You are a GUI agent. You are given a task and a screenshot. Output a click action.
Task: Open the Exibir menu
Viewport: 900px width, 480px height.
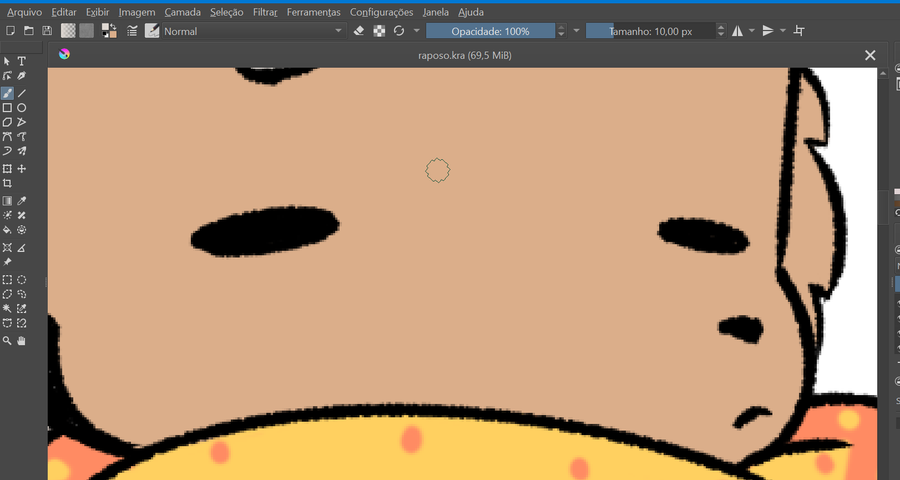(98, 12)
